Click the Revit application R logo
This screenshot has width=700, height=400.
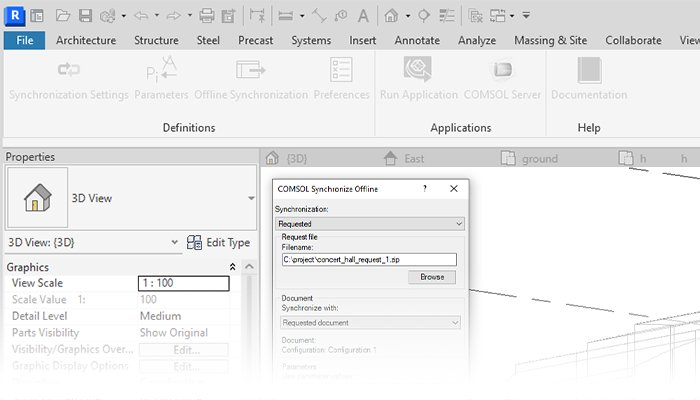(15, 15)
